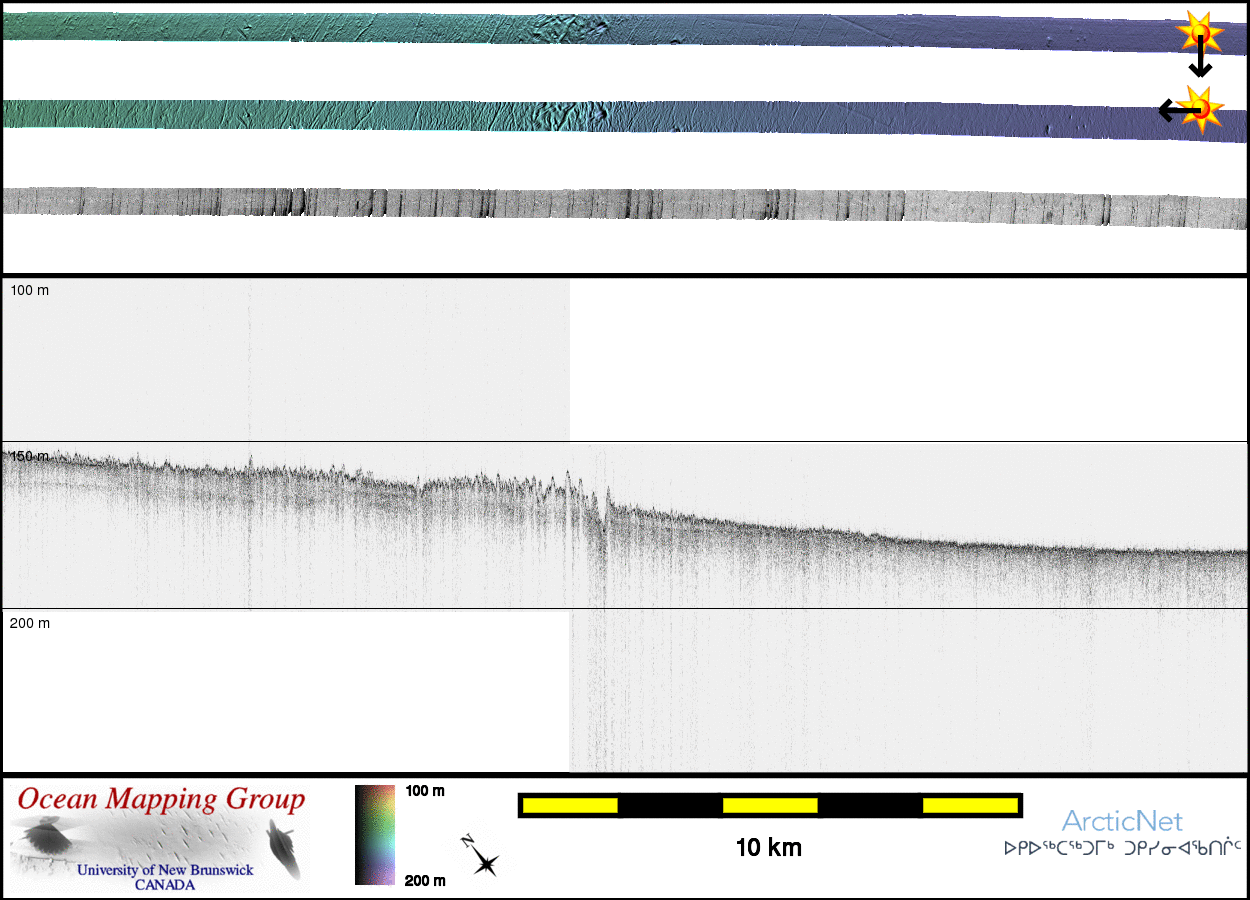
Task: Click the Ocean Mapping Group logo title
Action: click(x=161, y=800)
